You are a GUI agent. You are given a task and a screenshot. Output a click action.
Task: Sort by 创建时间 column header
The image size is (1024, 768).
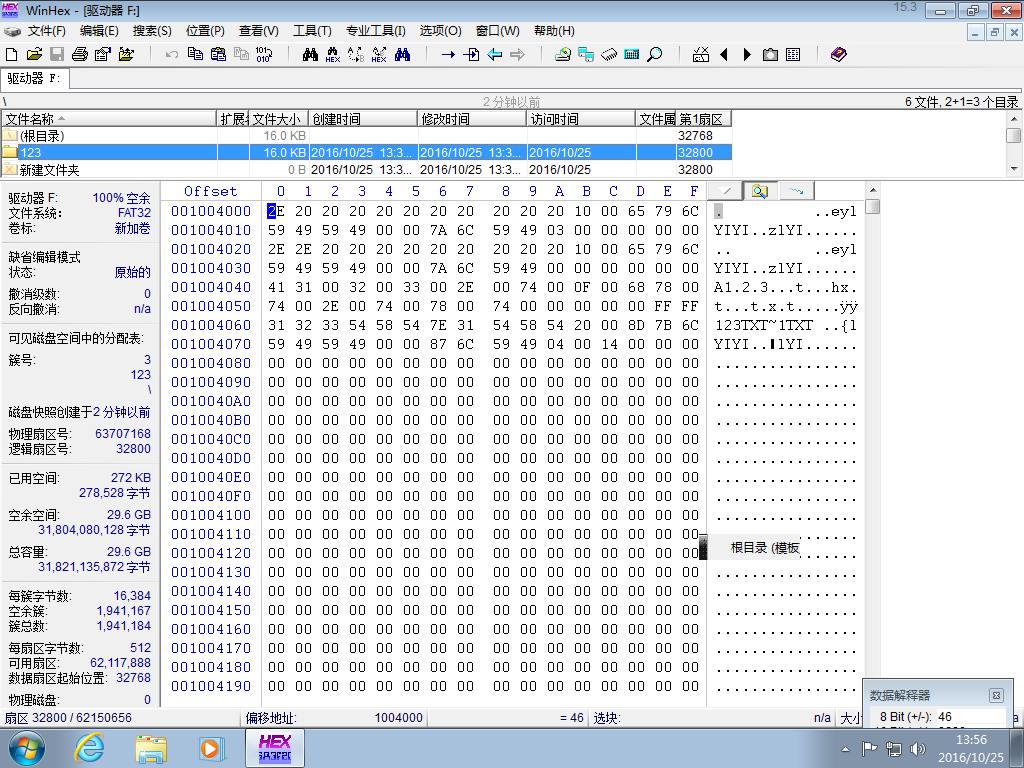click(362, 119)
